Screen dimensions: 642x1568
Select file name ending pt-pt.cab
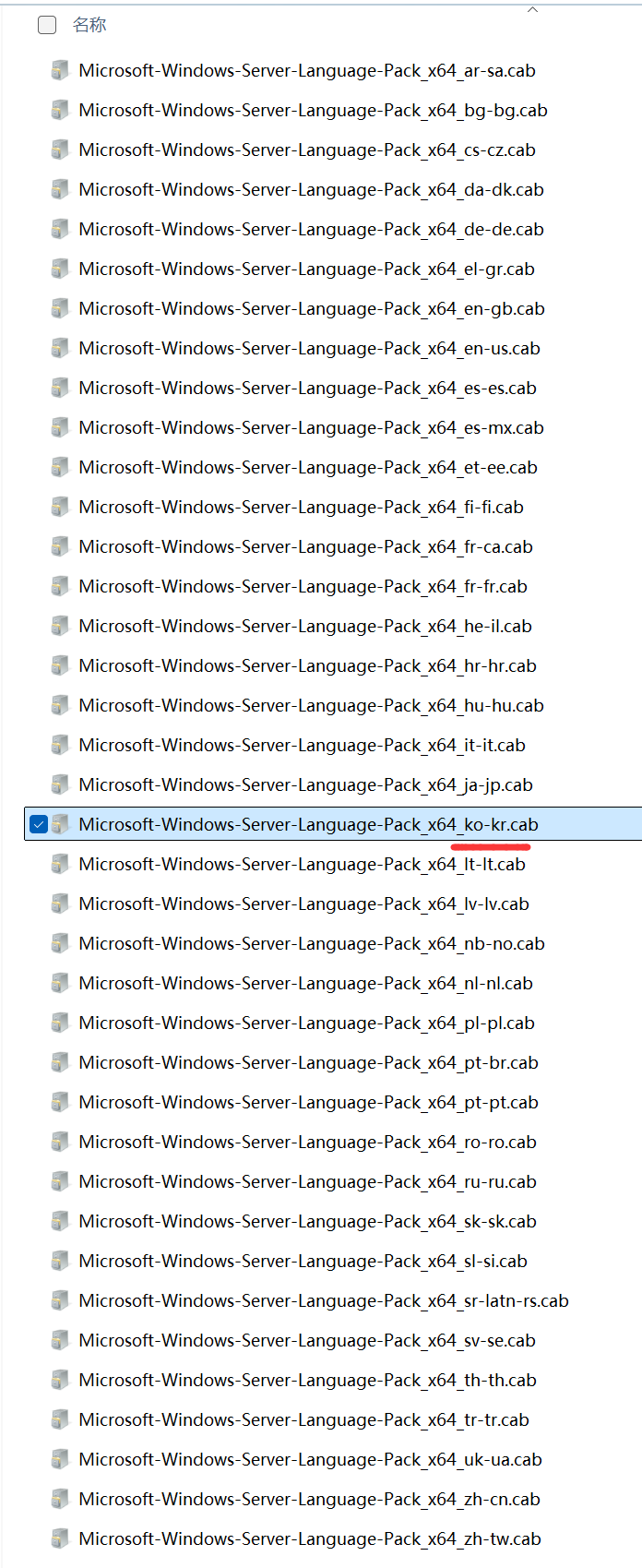click(x=308, y=1103)
